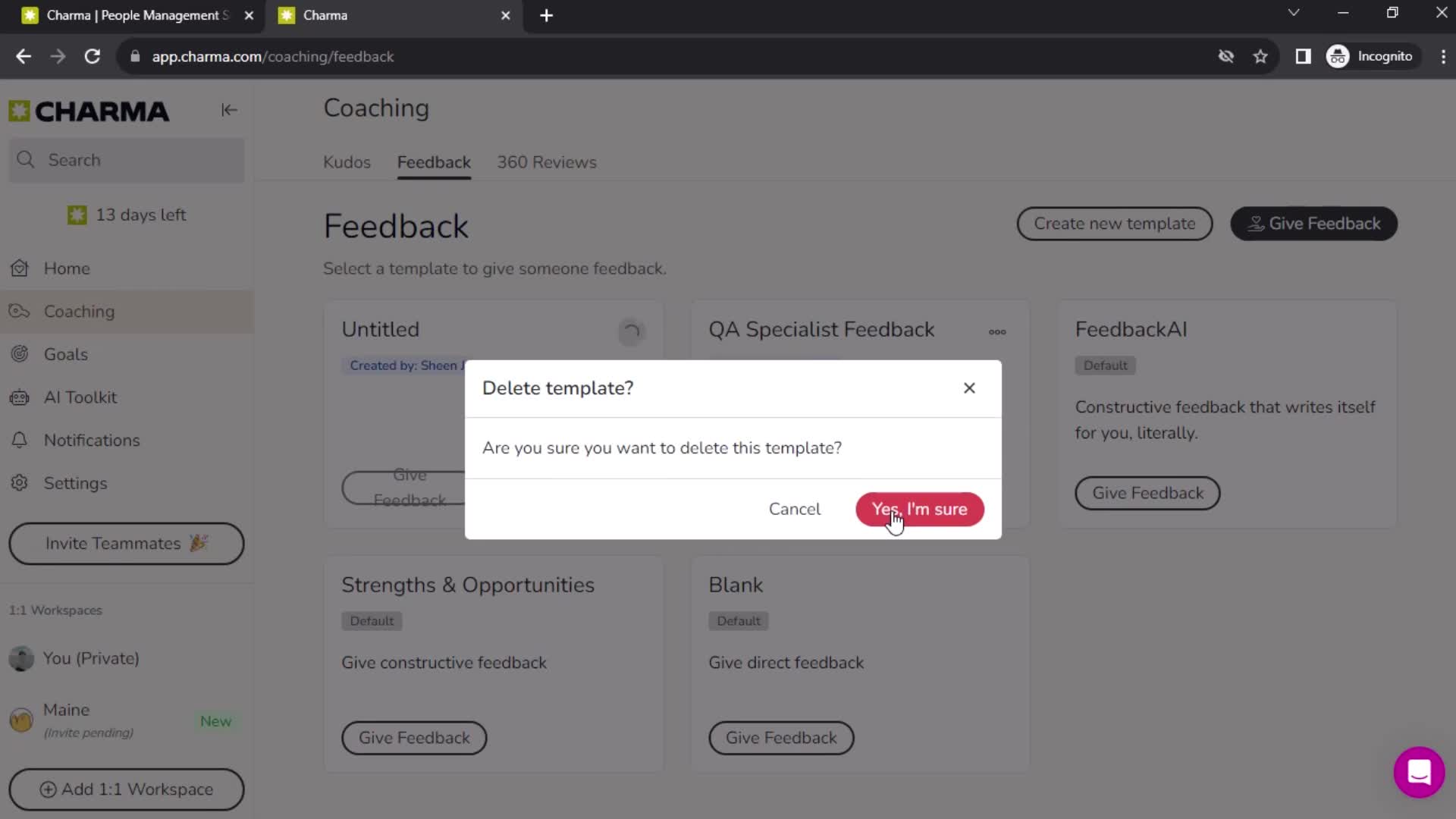The image size is (1456, 819).
Task: Give Feedback using Blank template
Action: pyautogui.click(x=781, y=738)
